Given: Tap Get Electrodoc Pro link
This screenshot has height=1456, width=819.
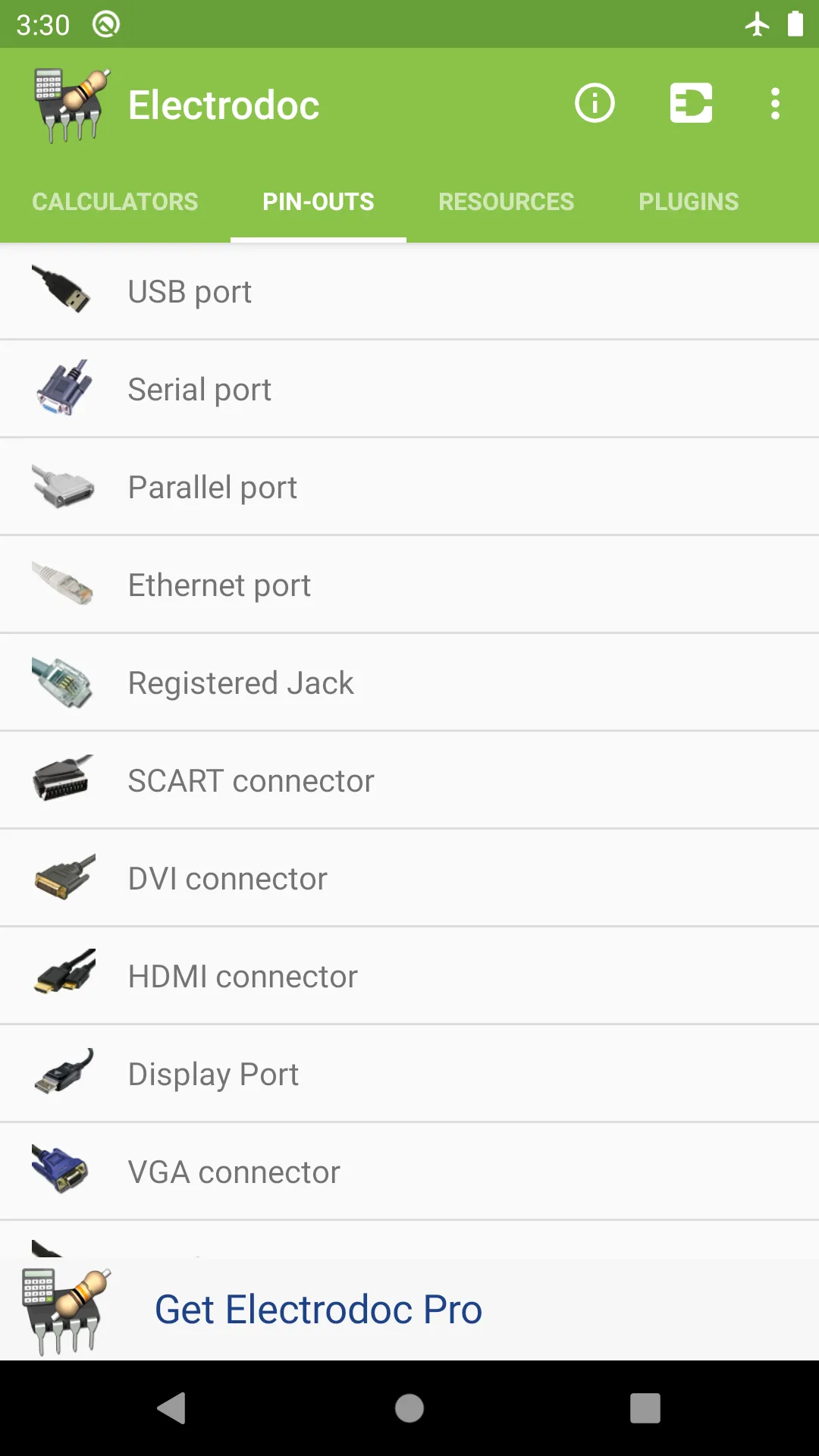Looking at the screenshot, I should click(x=318, y=1310).
